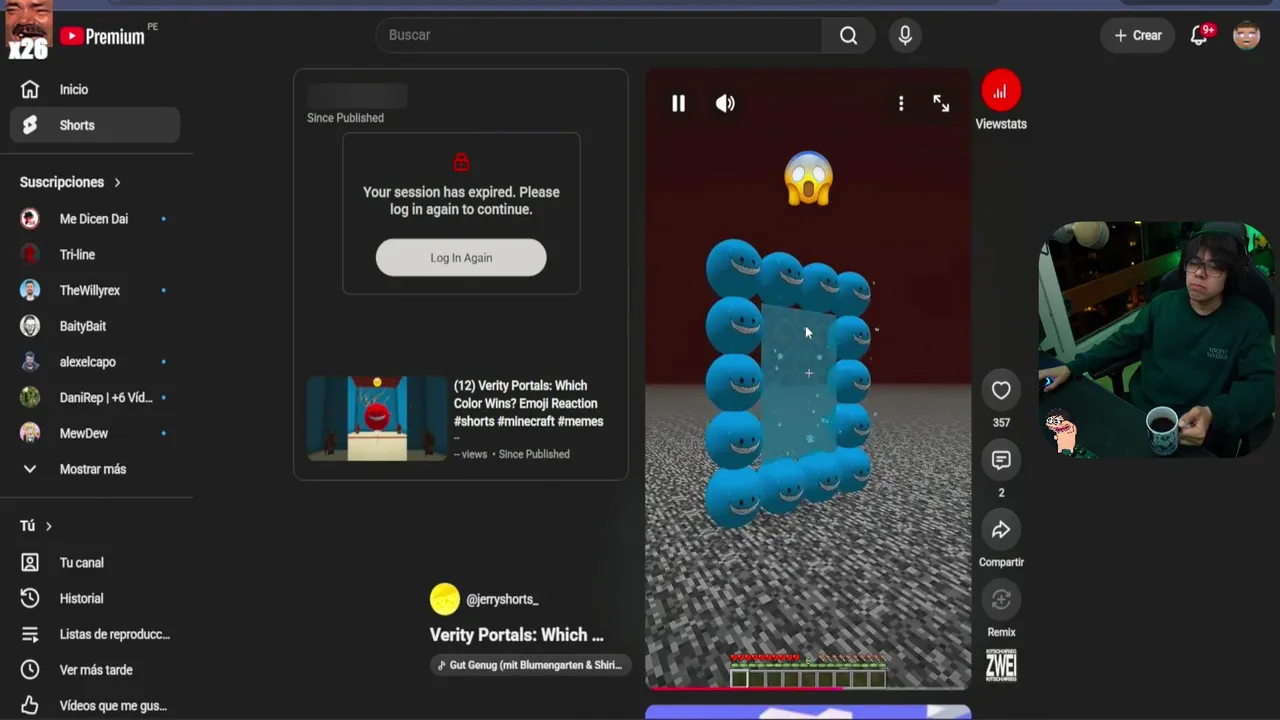The image size is (1280, 720).
Task: Open DaniRep channel avatar
Action: [30, 398]
